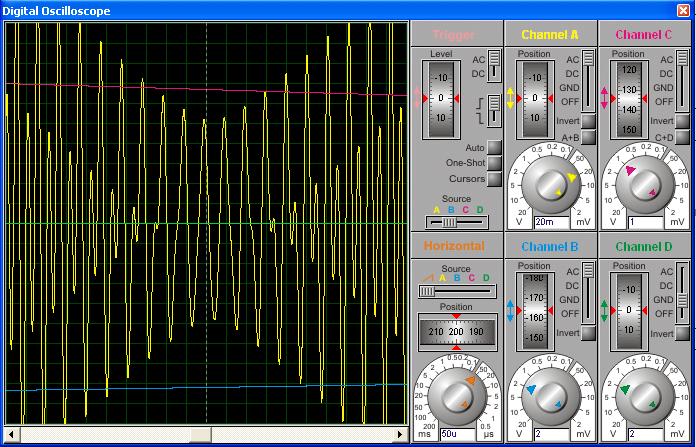
Task: Click Channel B blue dial knob
Action: click(x=551, y=397)
